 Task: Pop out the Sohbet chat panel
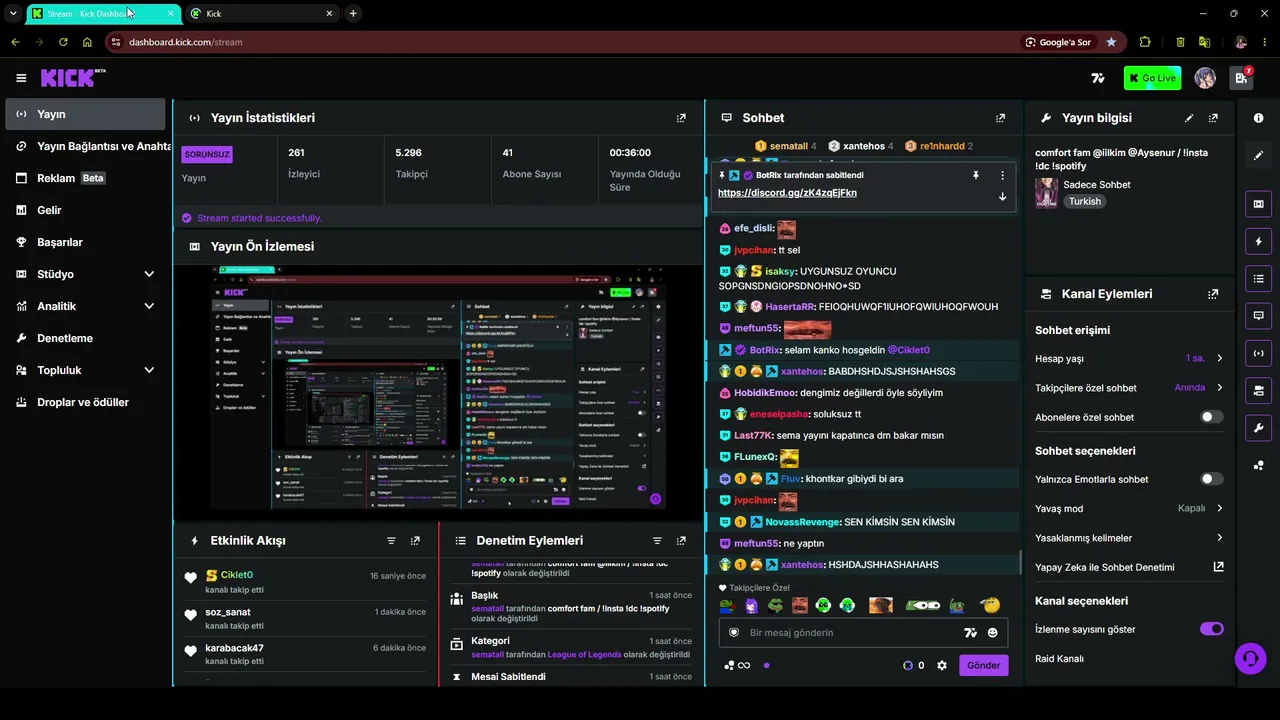tap(1000, 118)
